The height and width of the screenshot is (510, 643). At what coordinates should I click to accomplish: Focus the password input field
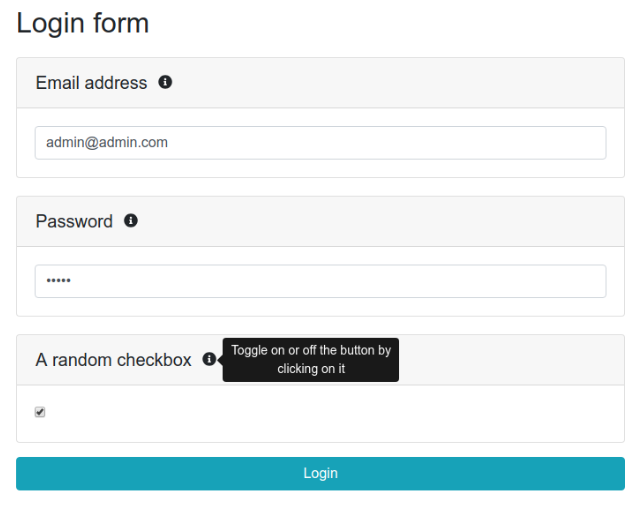[x=320, y=281]
